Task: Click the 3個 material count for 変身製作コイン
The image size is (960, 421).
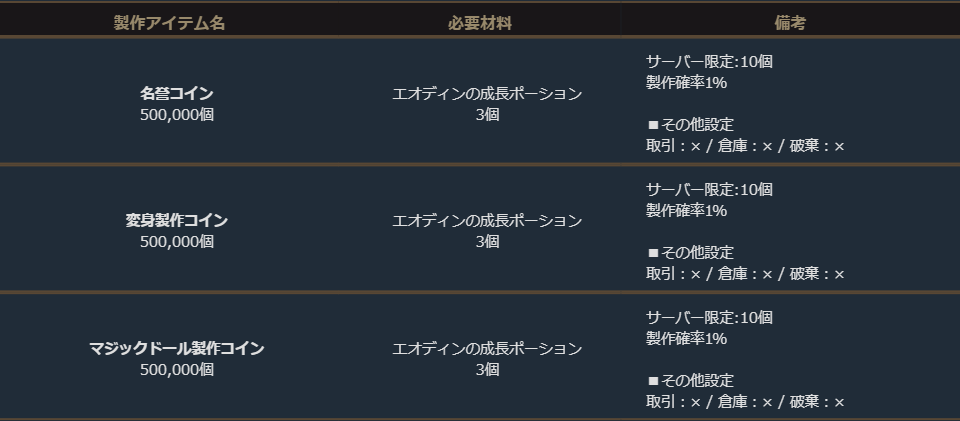Action: click(x=487, y=241)
